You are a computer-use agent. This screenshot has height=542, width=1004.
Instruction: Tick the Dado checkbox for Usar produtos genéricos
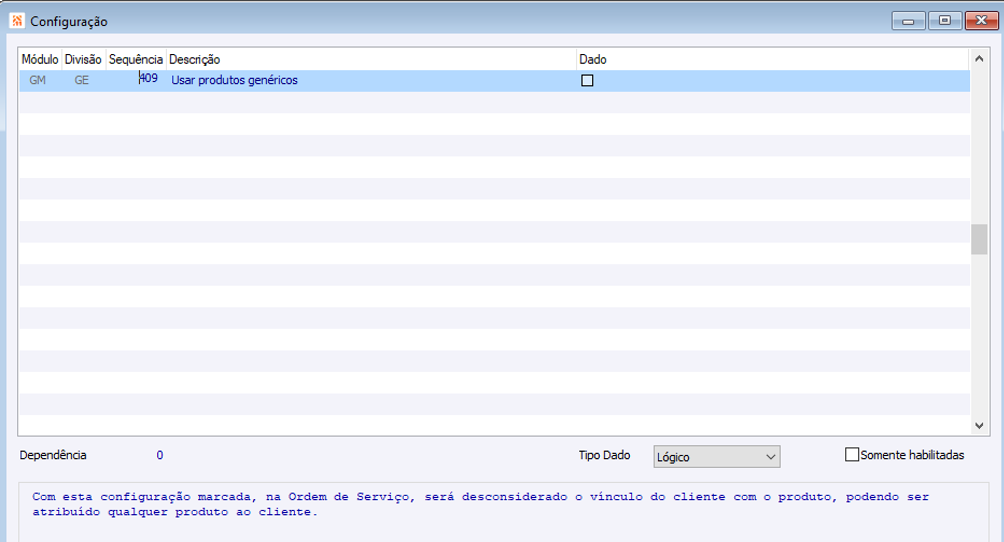587,81
